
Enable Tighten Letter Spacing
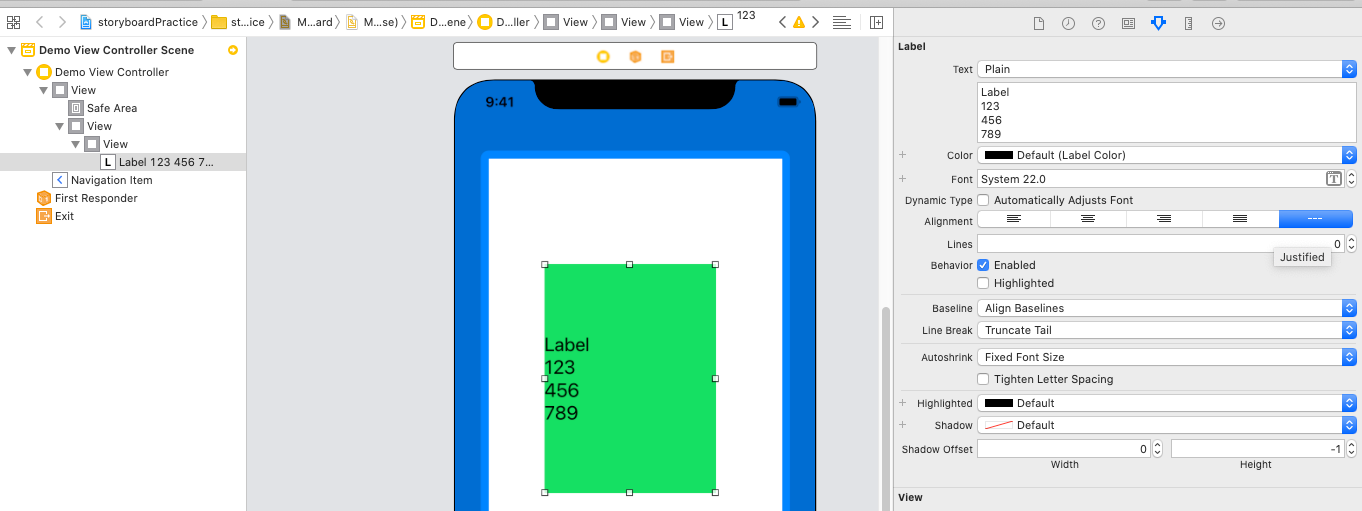click(983, 379)
